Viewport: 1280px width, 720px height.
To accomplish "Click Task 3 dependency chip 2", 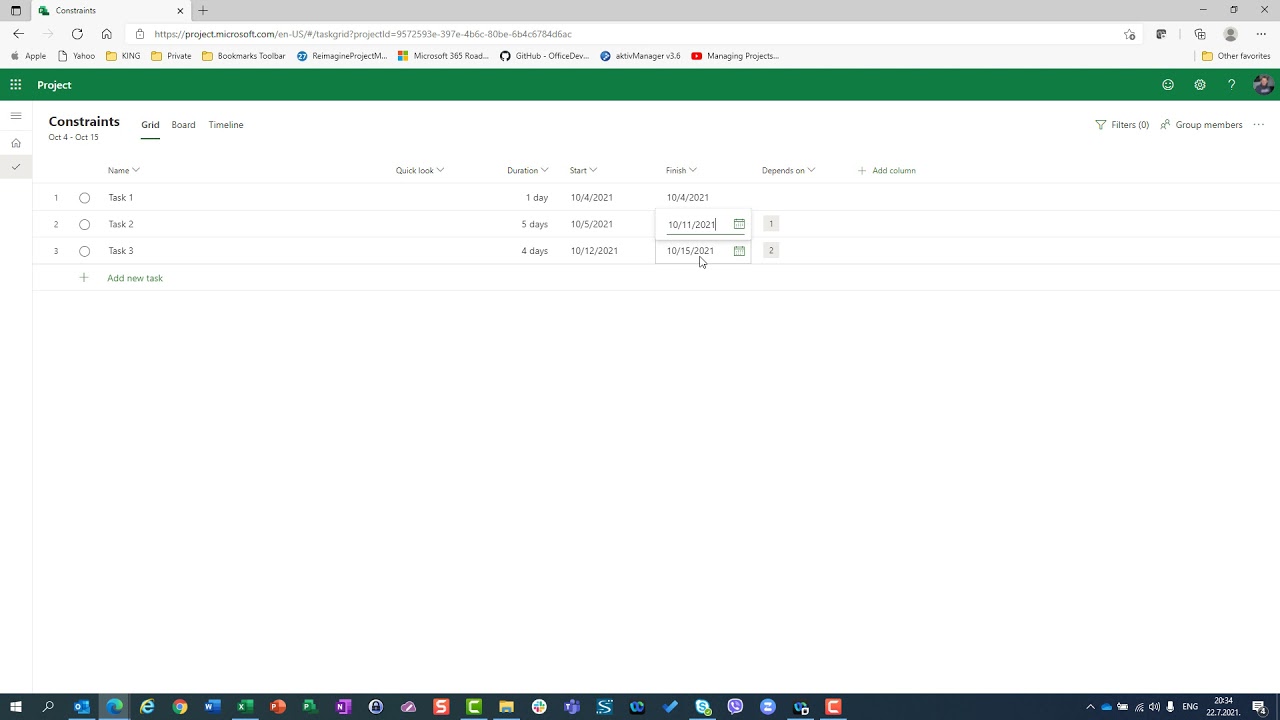I will [771, 250].
